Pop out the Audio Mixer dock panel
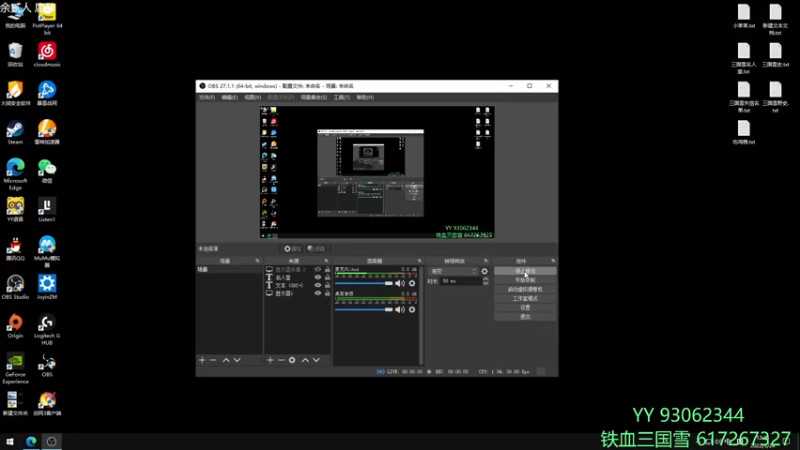The width and height of the screenshot is (800, 450). 420,261
